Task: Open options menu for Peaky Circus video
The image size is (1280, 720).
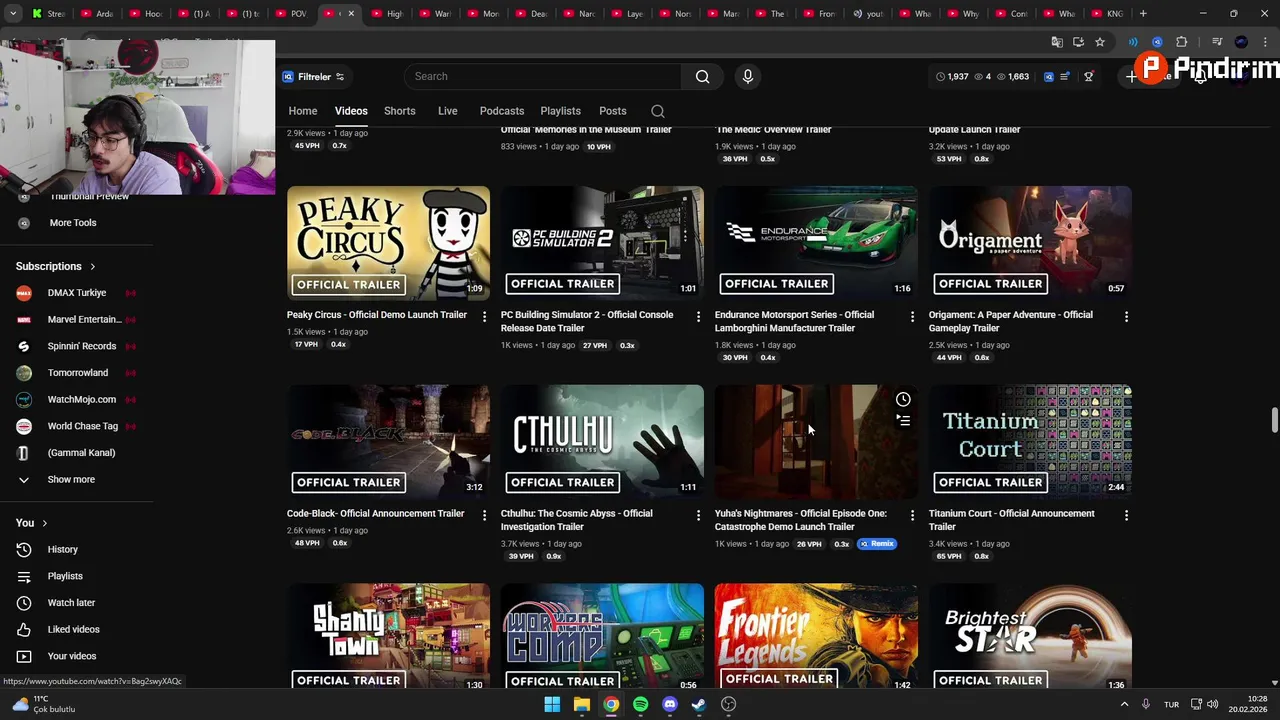Action: click(x=484, y=316)
